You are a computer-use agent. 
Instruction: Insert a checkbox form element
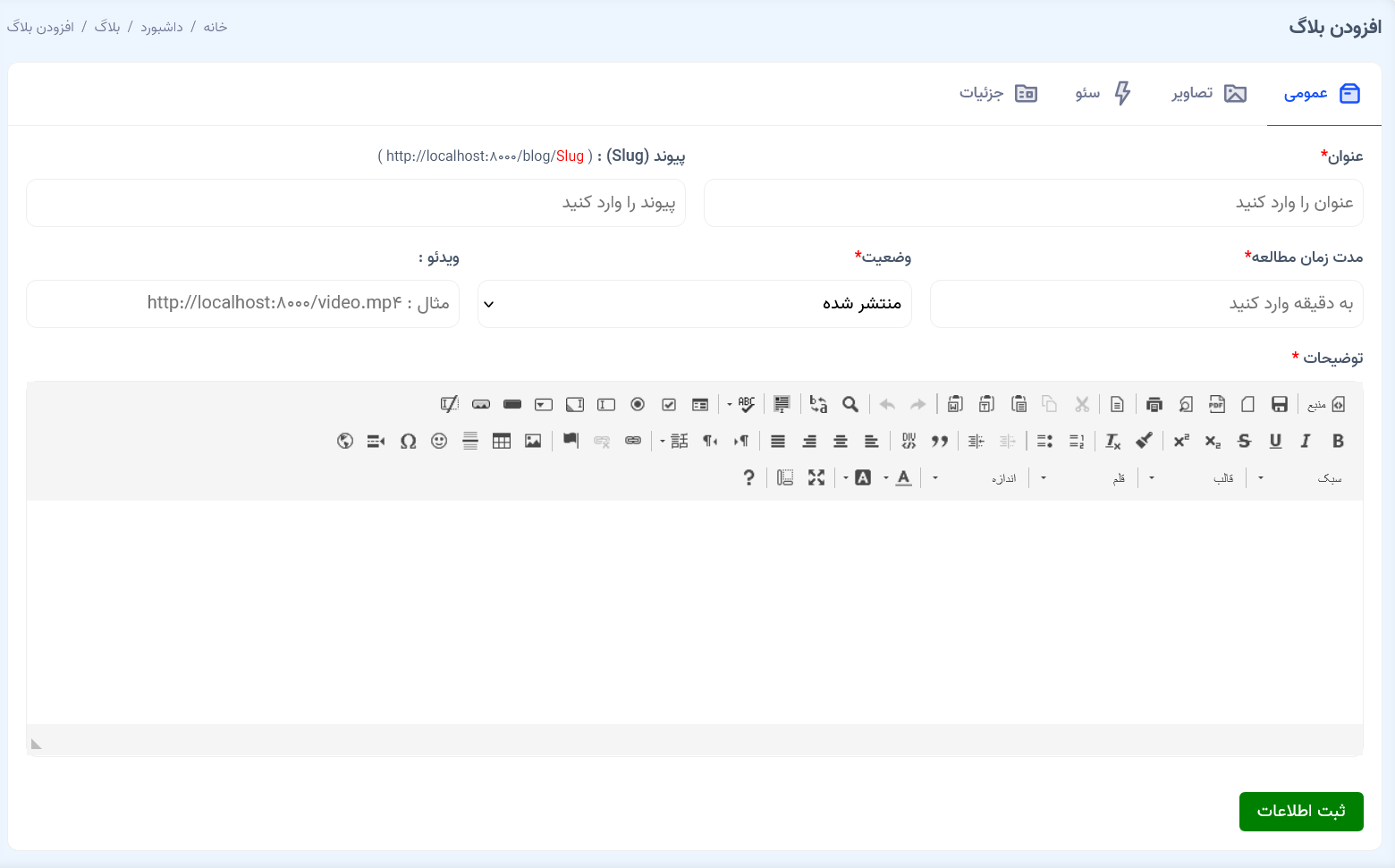(x=669, y=404)
